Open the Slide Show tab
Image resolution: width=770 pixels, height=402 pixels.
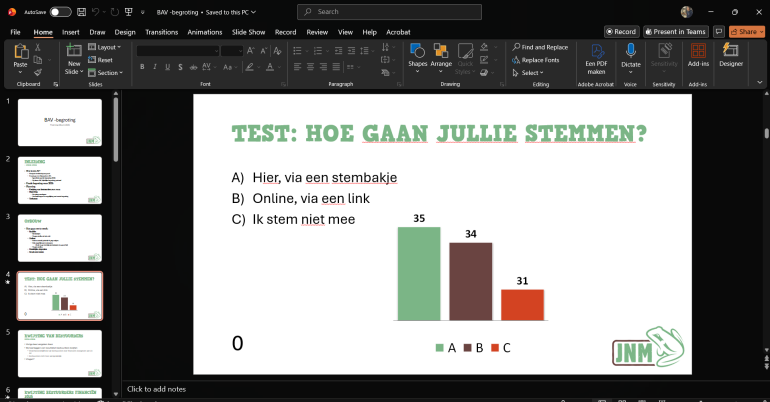(x=248, y=32)
